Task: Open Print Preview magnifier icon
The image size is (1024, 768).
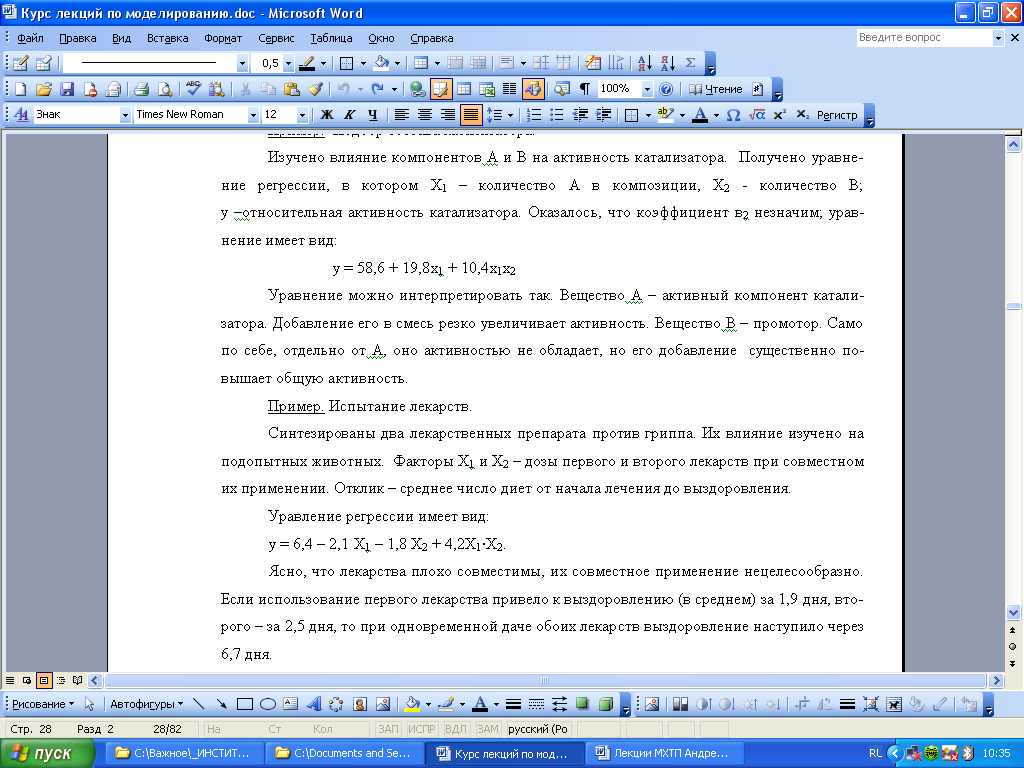Action: pos(165,89)
